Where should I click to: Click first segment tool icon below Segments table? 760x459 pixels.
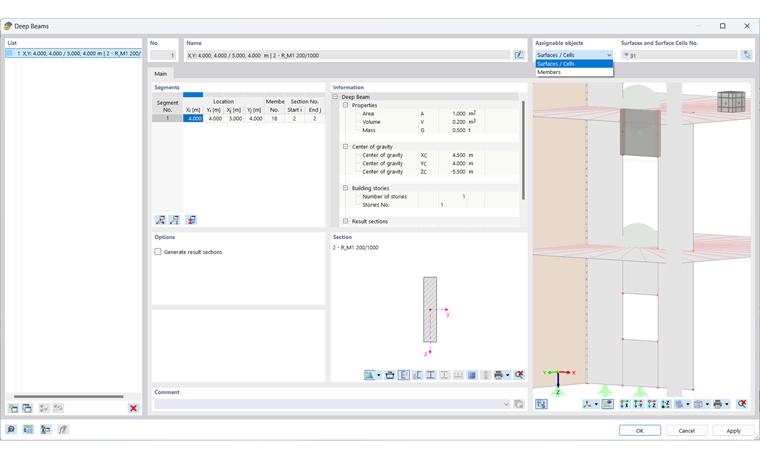160,220
